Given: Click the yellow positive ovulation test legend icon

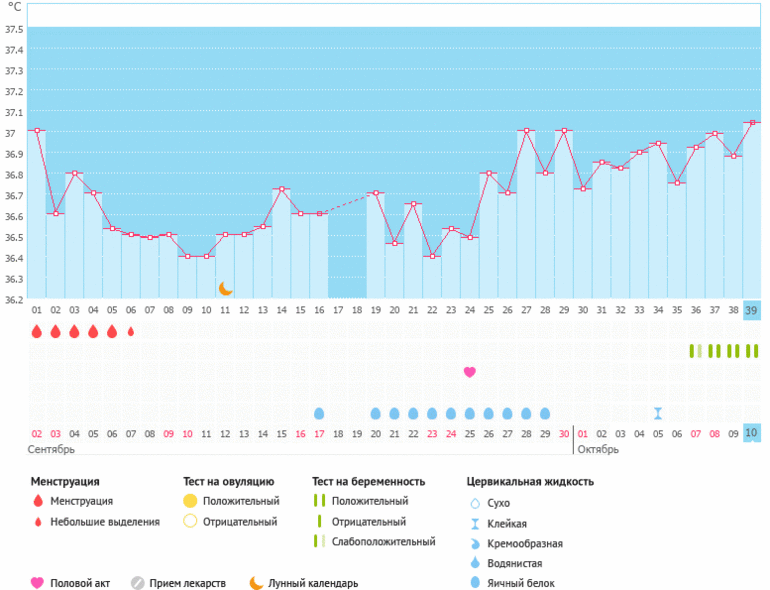Looking at the screenshot, I should pyautogui.click(x=190, y=501).
